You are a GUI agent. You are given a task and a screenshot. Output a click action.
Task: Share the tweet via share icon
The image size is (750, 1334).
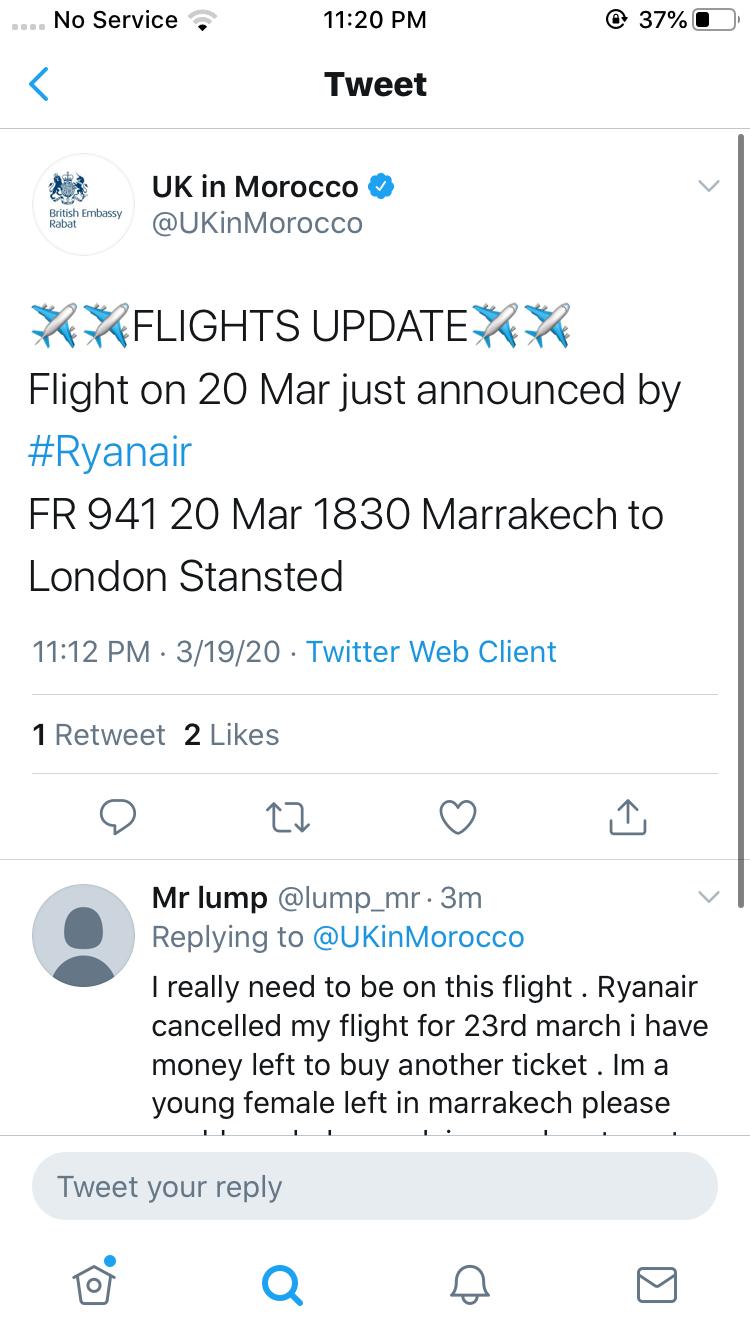click(628, 816)
